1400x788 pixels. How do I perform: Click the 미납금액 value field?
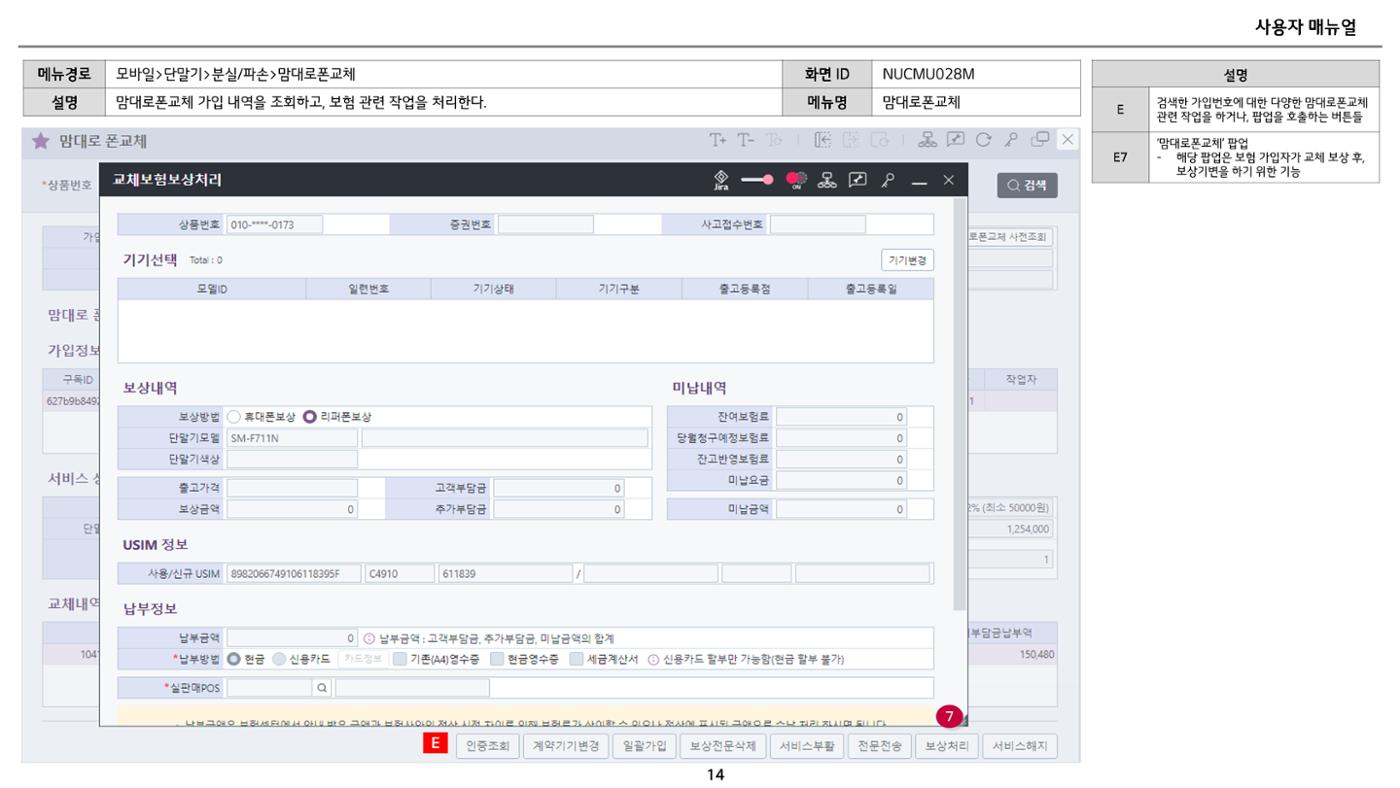841,509
